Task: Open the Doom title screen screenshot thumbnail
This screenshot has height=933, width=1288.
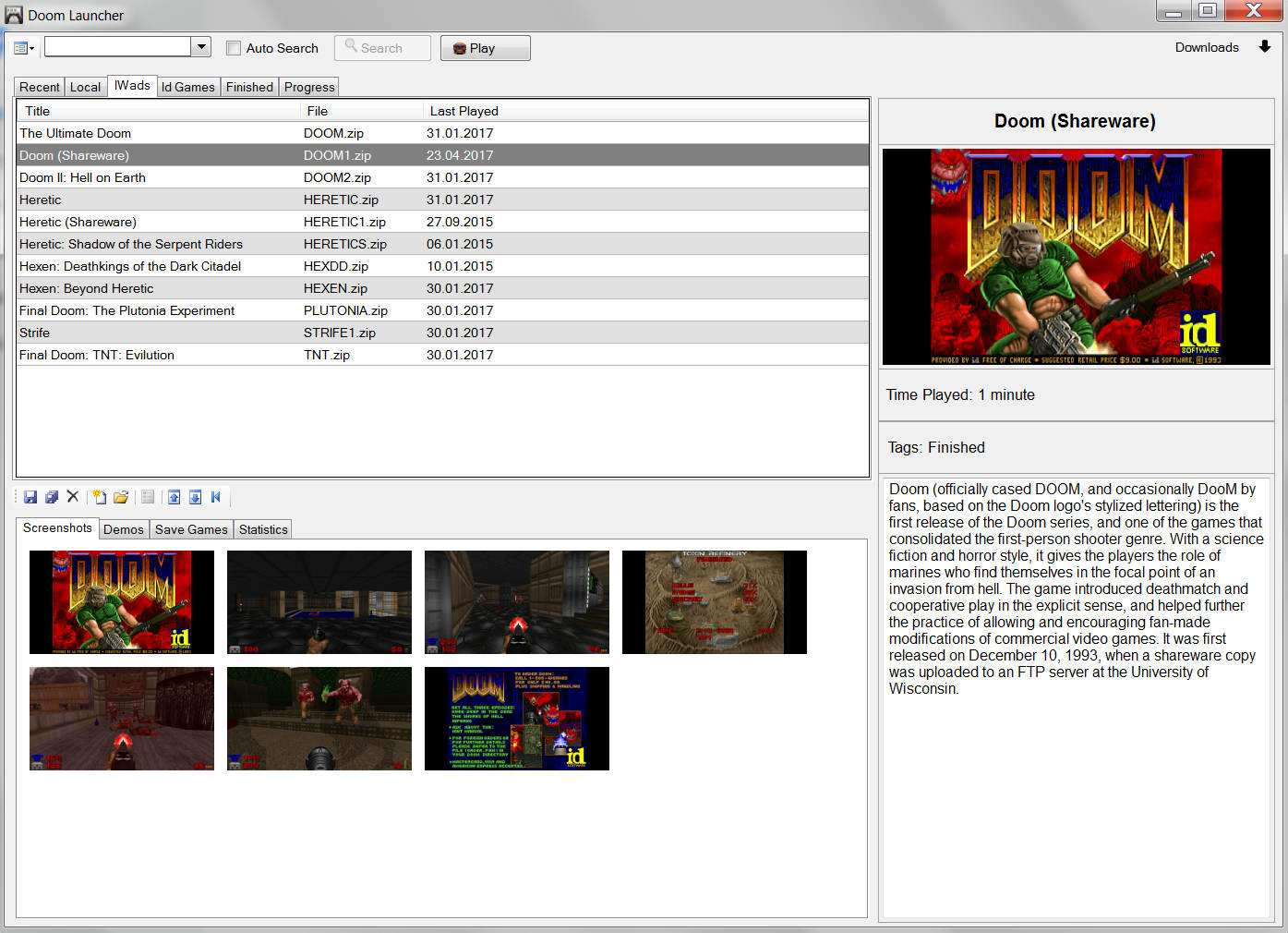Action: (x=122, y=602)
